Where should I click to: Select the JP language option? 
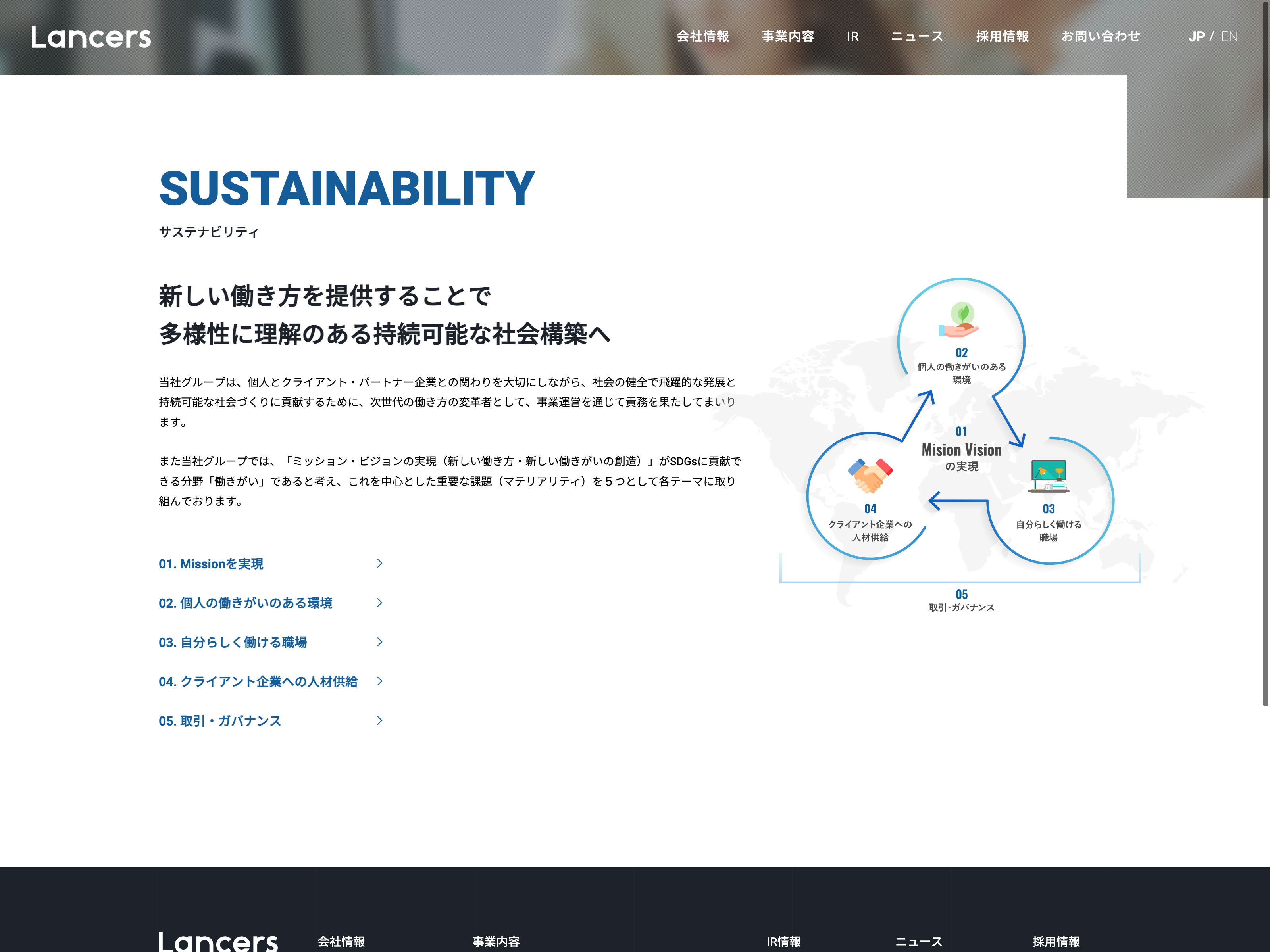[1196, 37]
